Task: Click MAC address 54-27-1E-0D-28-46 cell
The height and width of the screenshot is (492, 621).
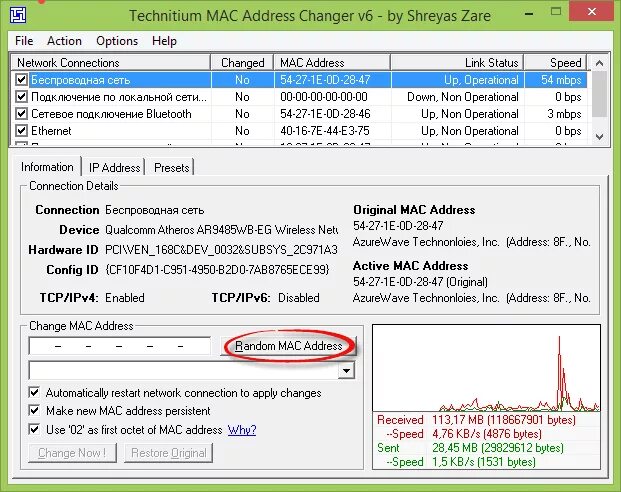Action: (x=325, y=114)
